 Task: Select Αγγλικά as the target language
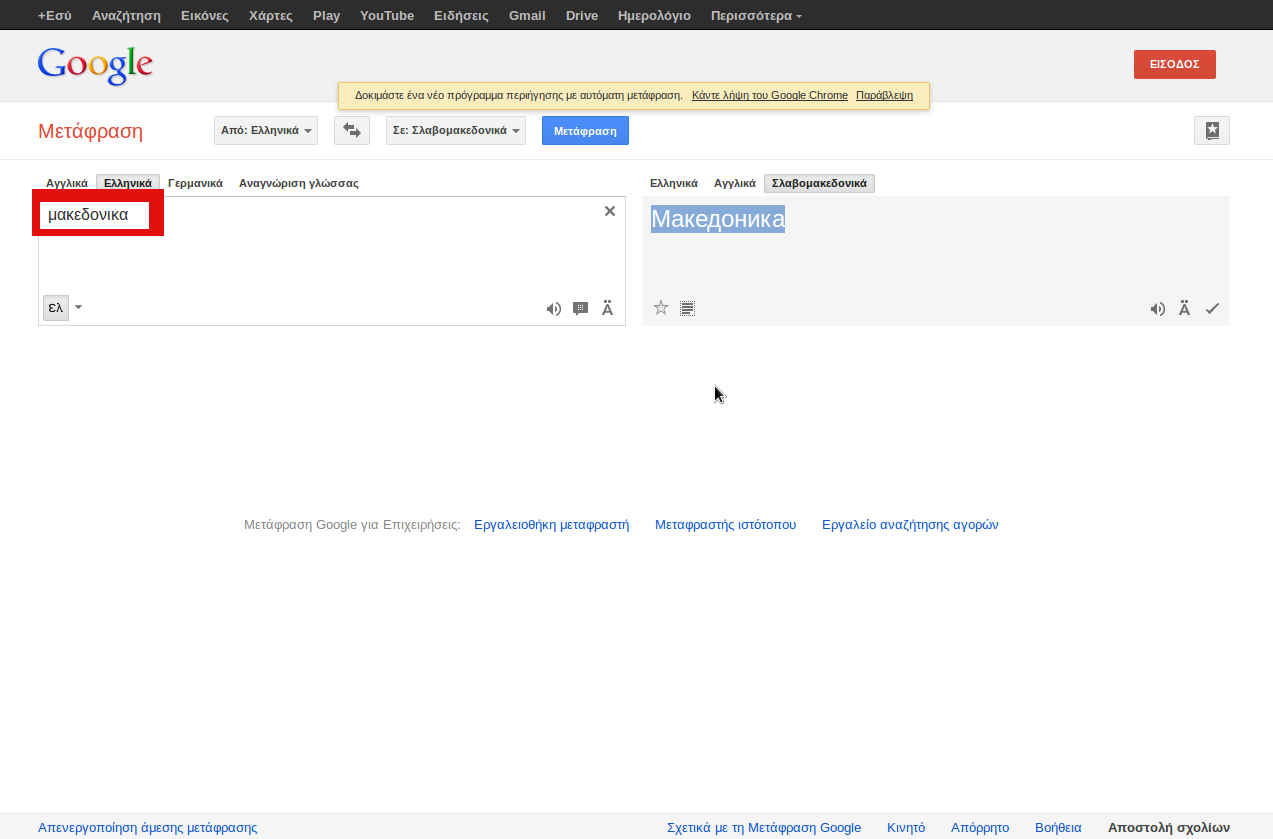[735, 183]
